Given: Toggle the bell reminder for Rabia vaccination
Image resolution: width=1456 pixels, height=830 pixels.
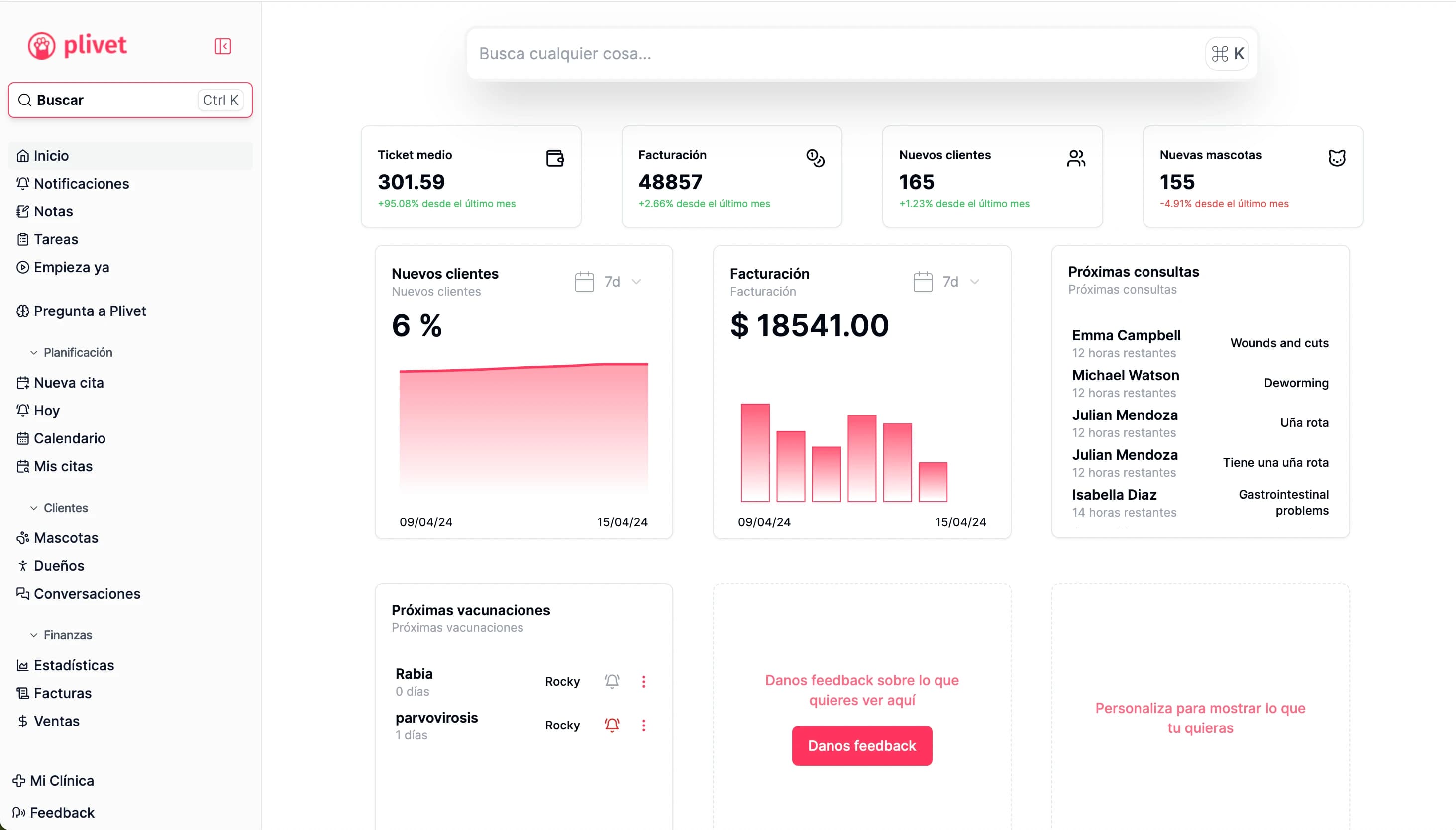Looking at the screenshot, I should [x=612, y=681].
